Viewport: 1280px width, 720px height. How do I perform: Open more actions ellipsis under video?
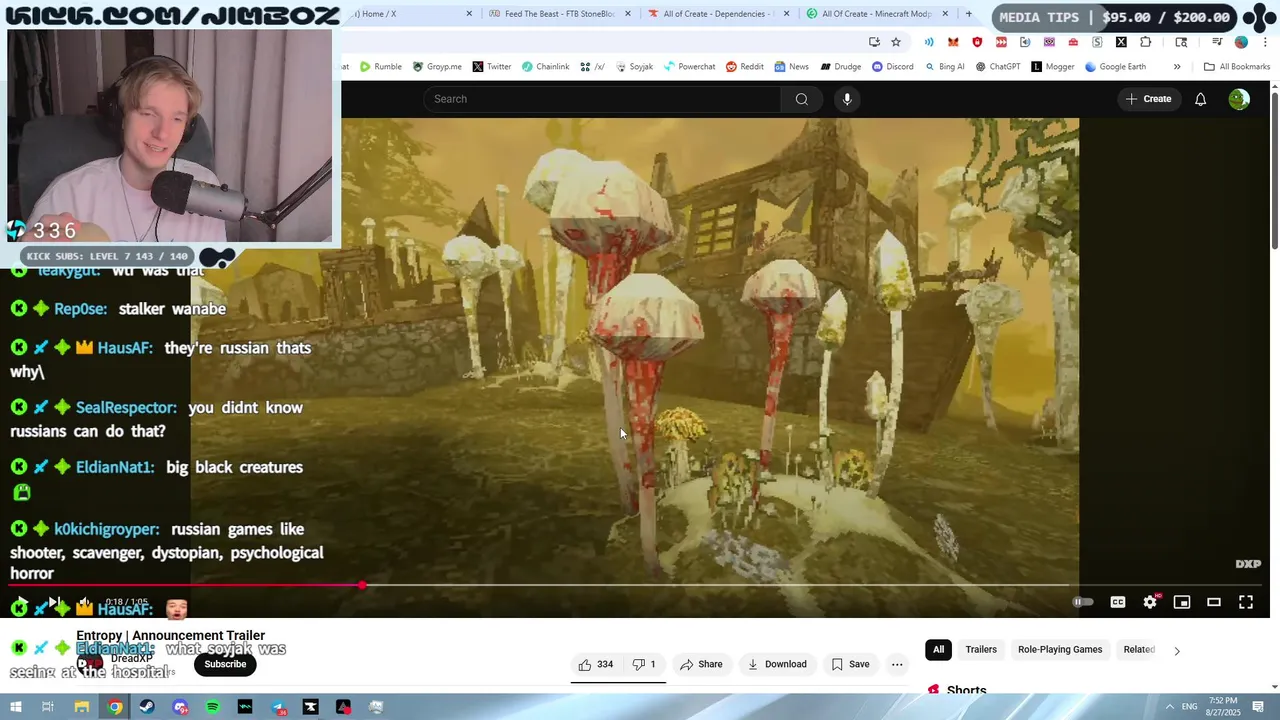click(x=897, y=664)
